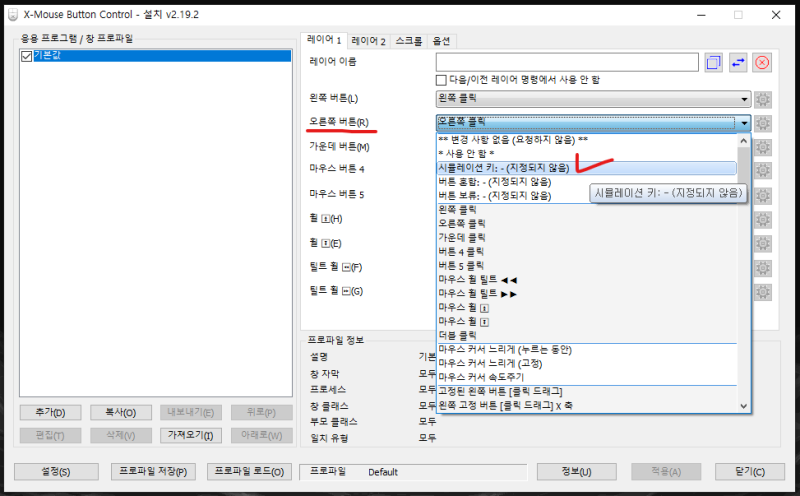
Task: Choose 마우스 커서 속도주기 option
Action: (587, 377)
